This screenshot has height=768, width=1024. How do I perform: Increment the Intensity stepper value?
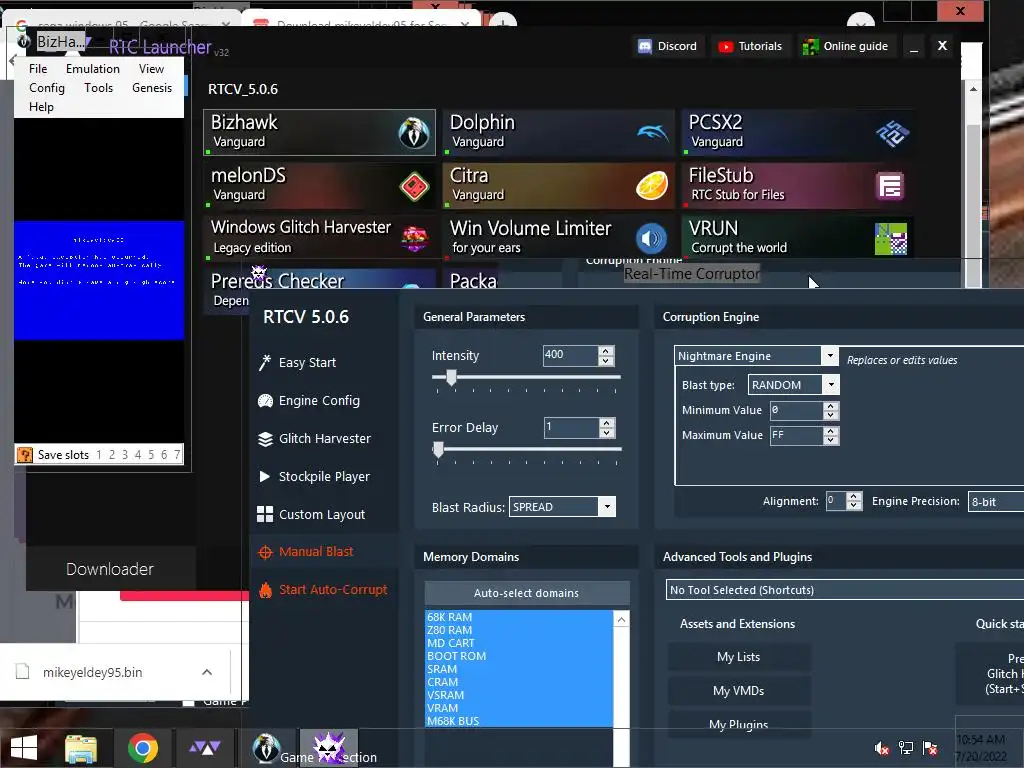(606, 351)
